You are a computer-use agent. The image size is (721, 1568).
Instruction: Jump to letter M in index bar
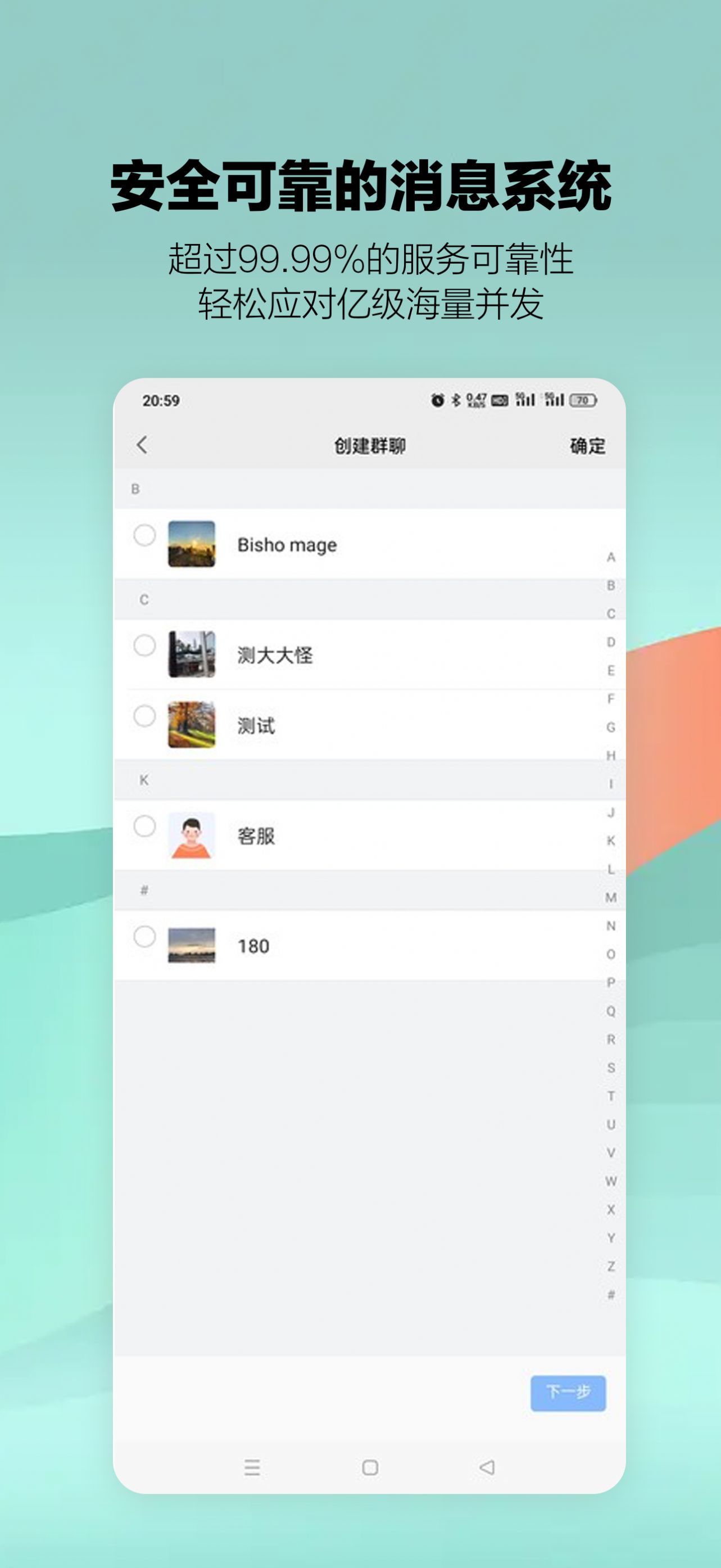click(x=611, y=897)
